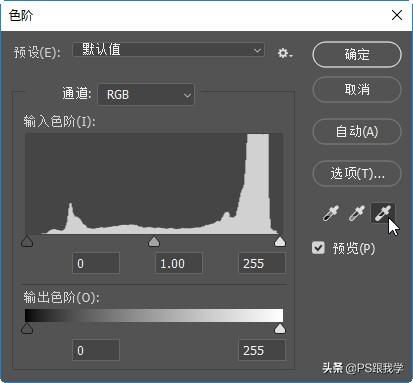The width and height of the screenshot is (413, 383).
Task: Click the input highlight white slider handle
Action: (x=280, y=241)
